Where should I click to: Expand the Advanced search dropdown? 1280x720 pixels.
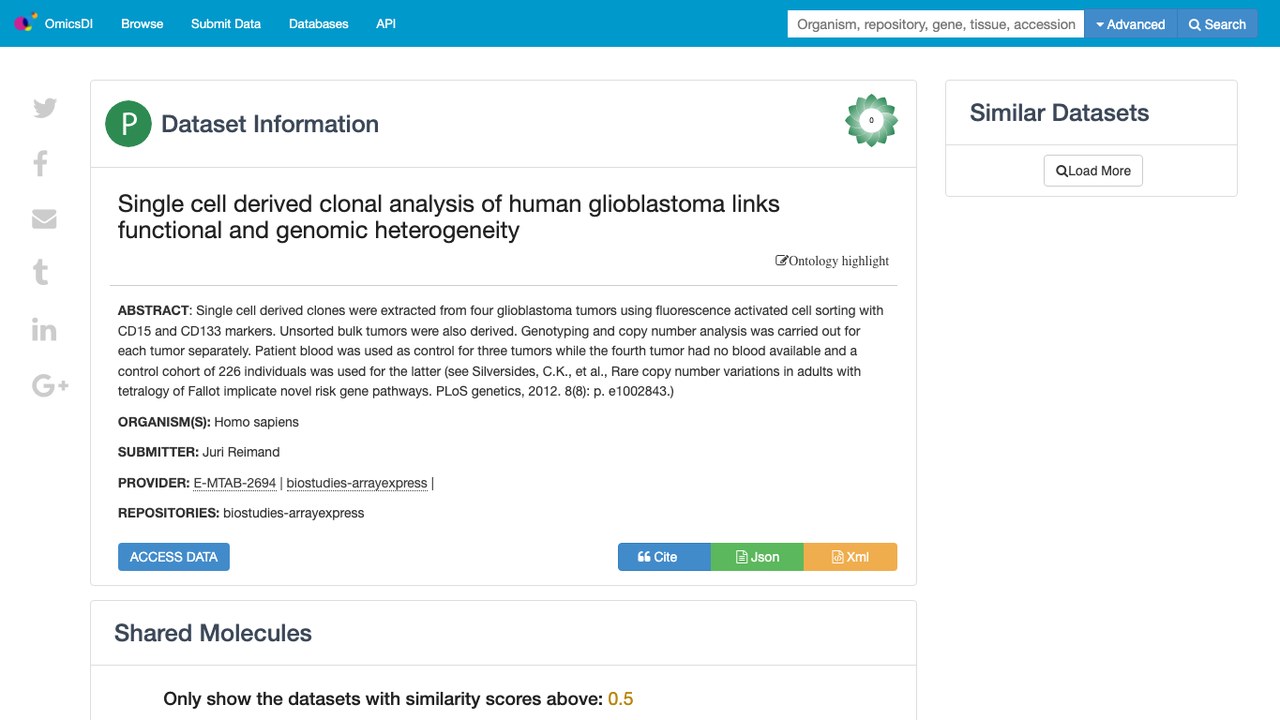pos(1131,24)
